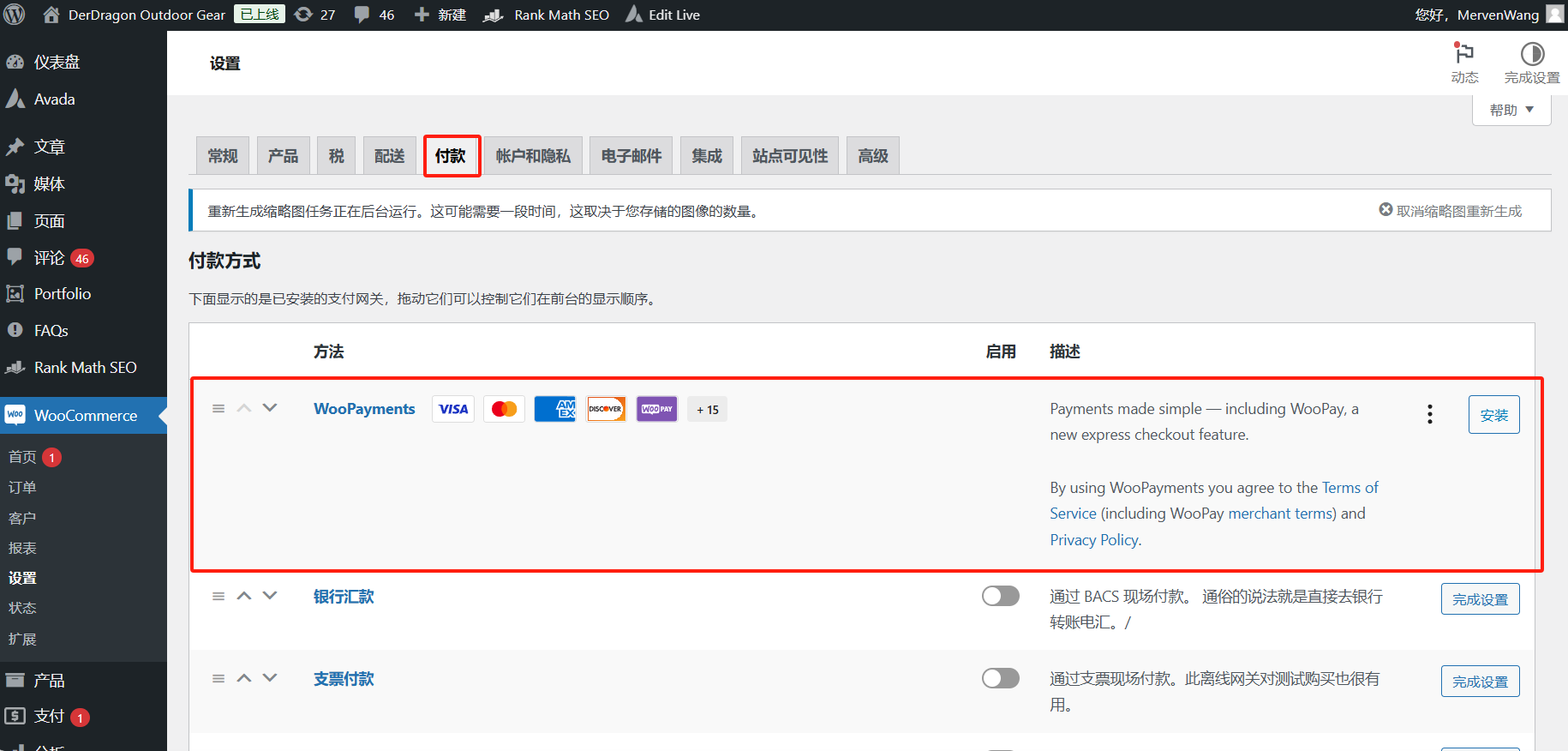Click 取消缩略图重新生成 link

[1450, 211]
